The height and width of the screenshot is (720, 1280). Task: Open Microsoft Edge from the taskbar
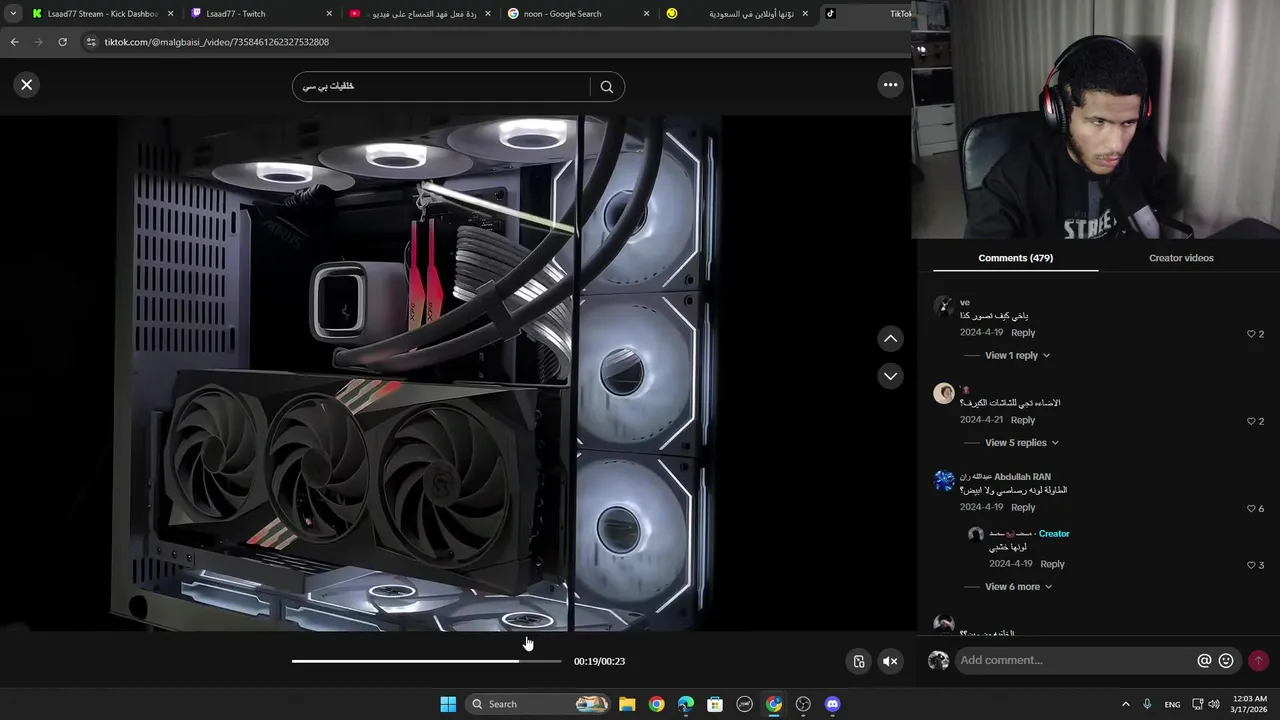point(685,704)
